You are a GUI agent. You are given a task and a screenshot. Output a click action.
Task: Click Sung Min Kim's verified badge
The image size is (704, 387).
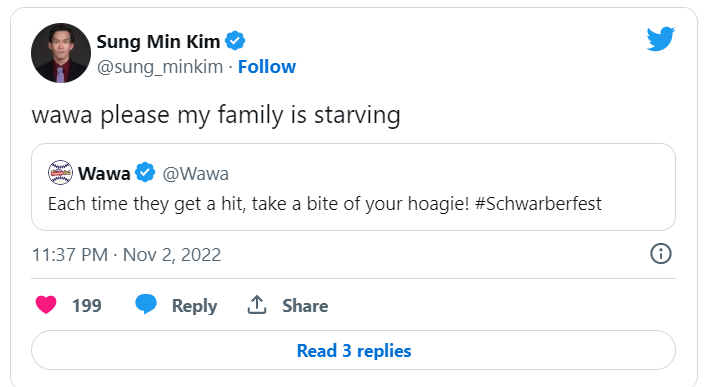coord(235,41)
